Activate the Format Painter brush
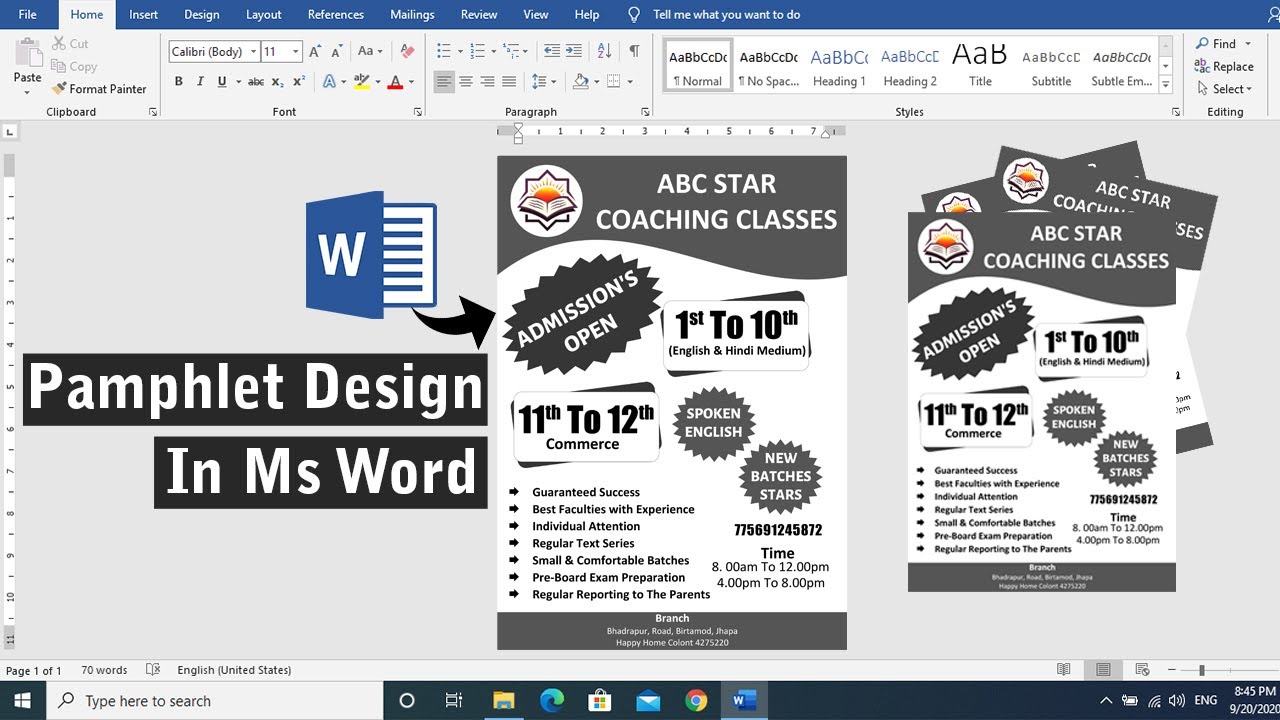The image size is (1280, 720). tap(99, 89)
